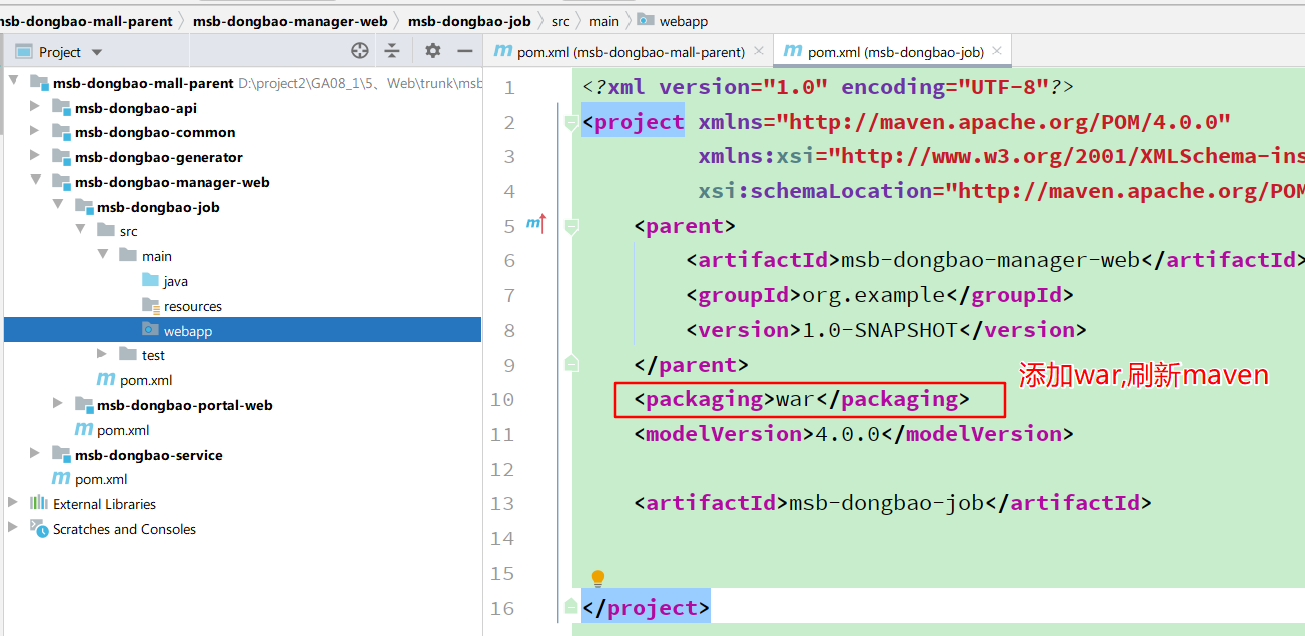This screenshot has height=636, width=1305.
Task: Select the resources folder in project tree
Action: click(x=192, y=306)
